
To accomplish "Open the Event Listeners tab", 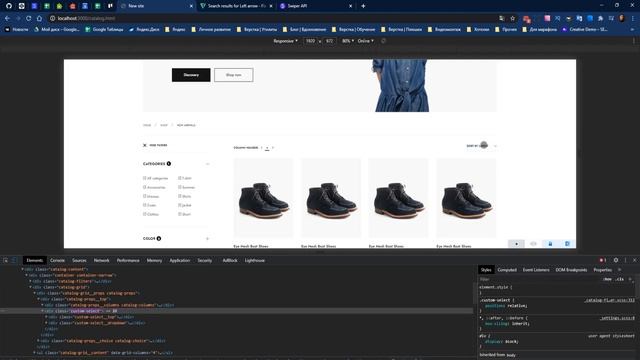I will (x=536, y=270).
